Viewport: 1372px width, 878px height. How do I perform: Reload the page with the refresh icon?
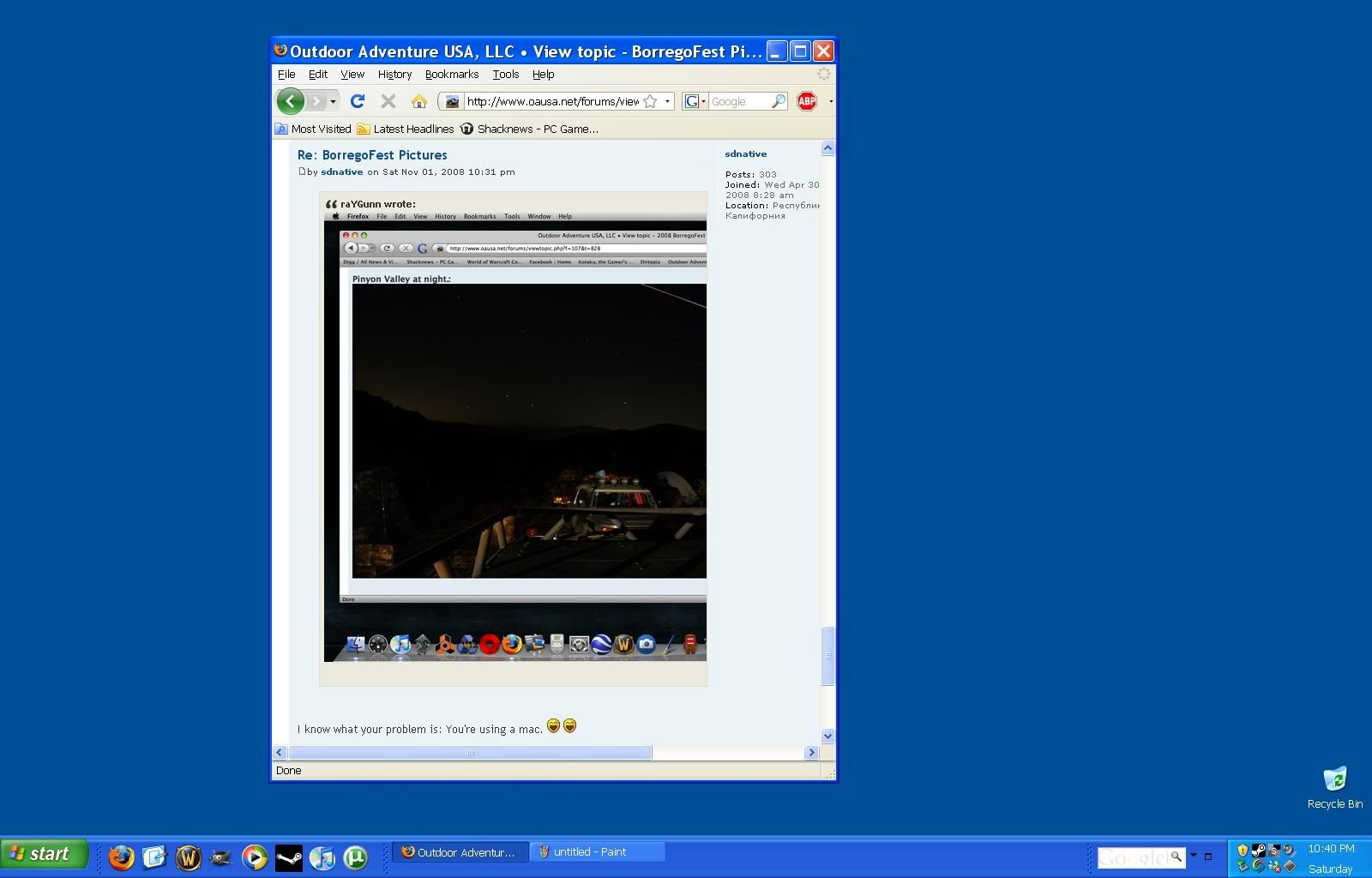(358, 101)
